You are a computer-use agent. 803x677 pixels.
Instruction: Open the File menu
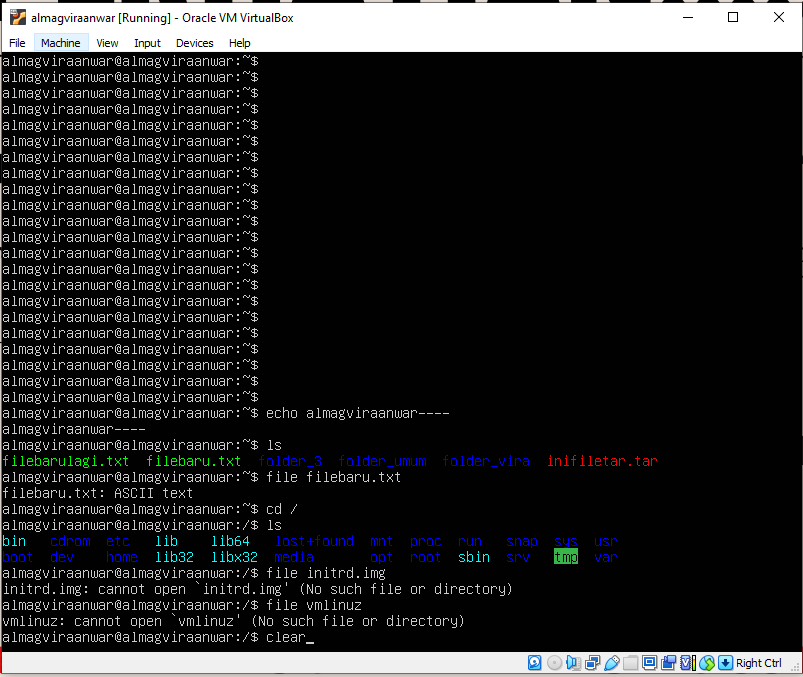point(17,43)
